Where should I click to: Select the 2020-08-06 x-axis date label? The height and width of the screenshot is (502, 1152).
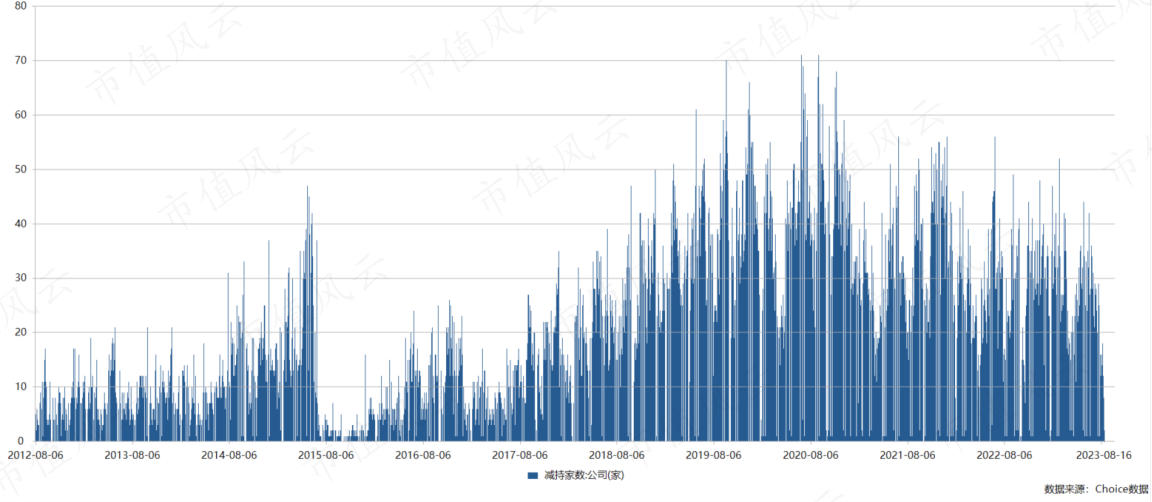[811, 455]
